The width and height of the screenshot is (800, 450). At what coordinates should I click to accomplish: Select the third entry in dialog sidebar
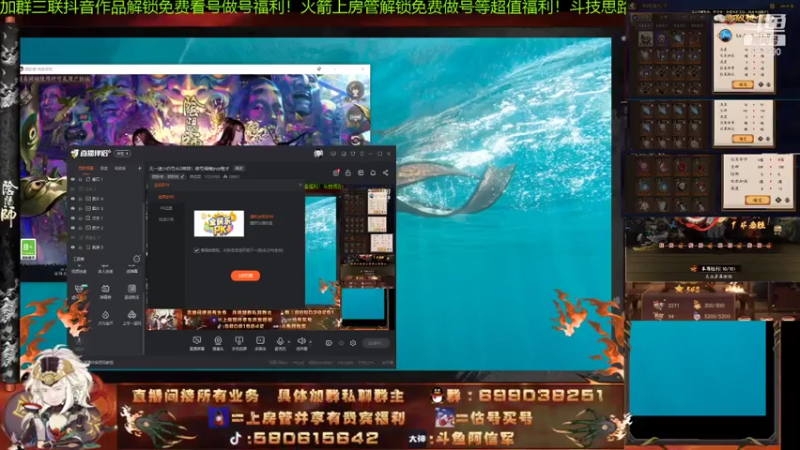click(x=166, y=219)
